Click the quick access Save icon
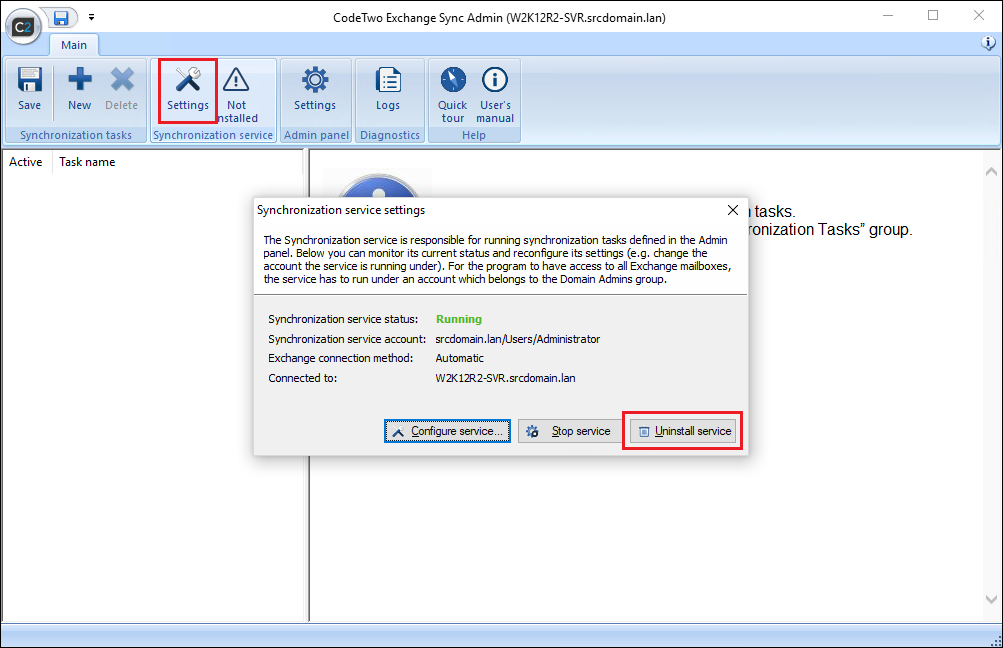The image size is (1003, 648). tap(60, 17)
